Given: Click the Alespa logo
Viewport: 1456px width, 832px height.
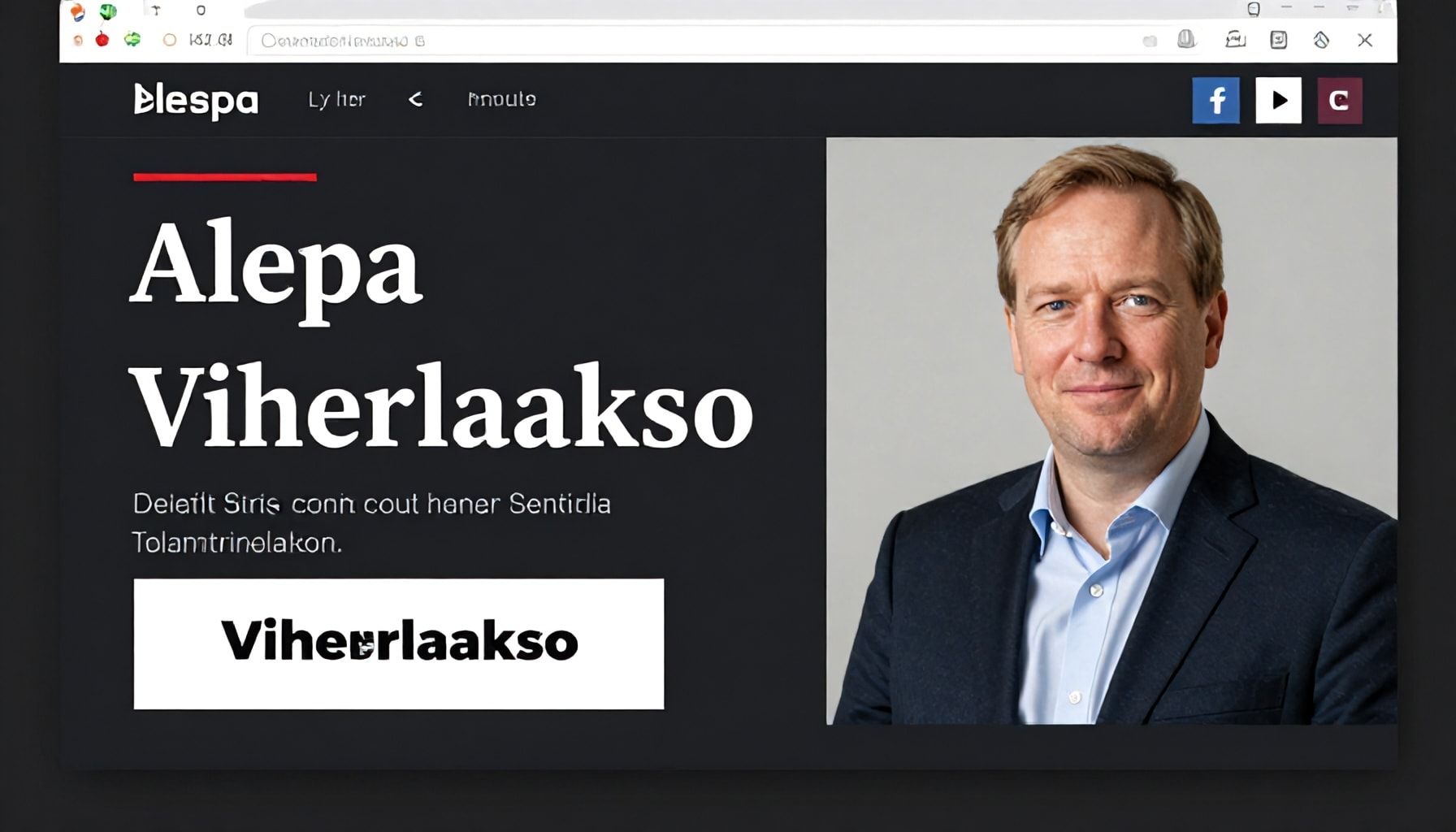Looking at the screenshot, I should [x=196, y=100].
